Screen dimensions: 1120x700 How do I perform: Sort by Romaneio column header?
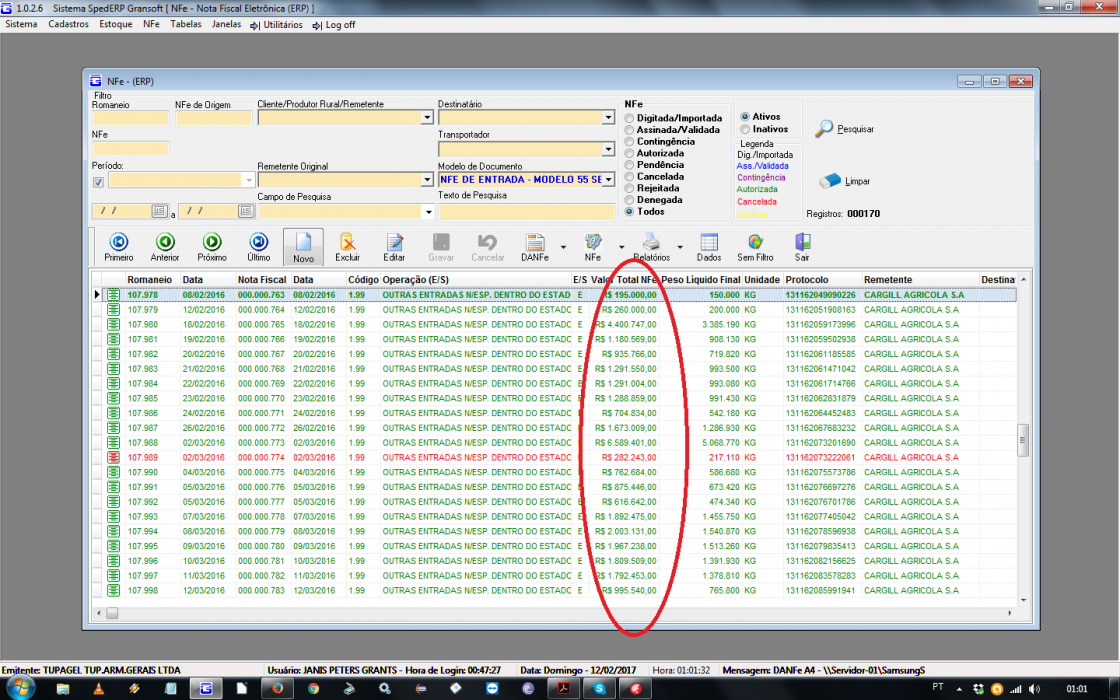pyautogui.click(x=152, y=279)
